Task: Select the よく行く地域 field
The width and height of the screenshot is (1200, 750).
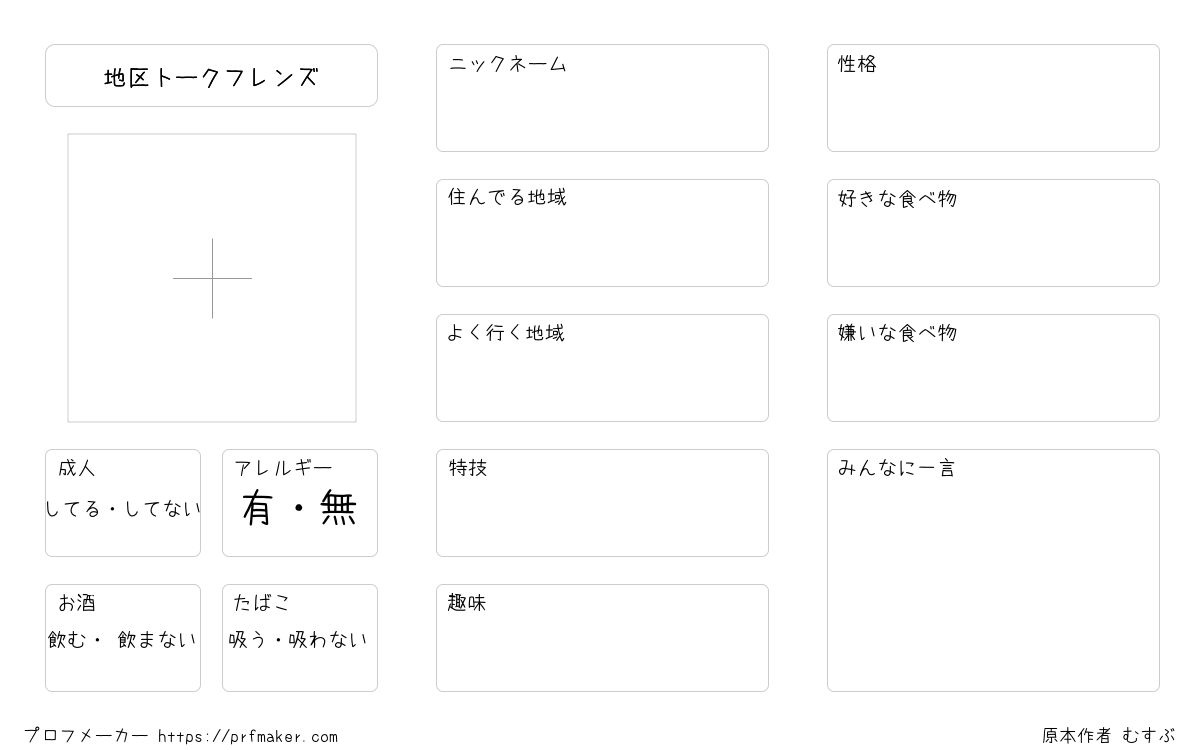Action: [x=602, y=368]
